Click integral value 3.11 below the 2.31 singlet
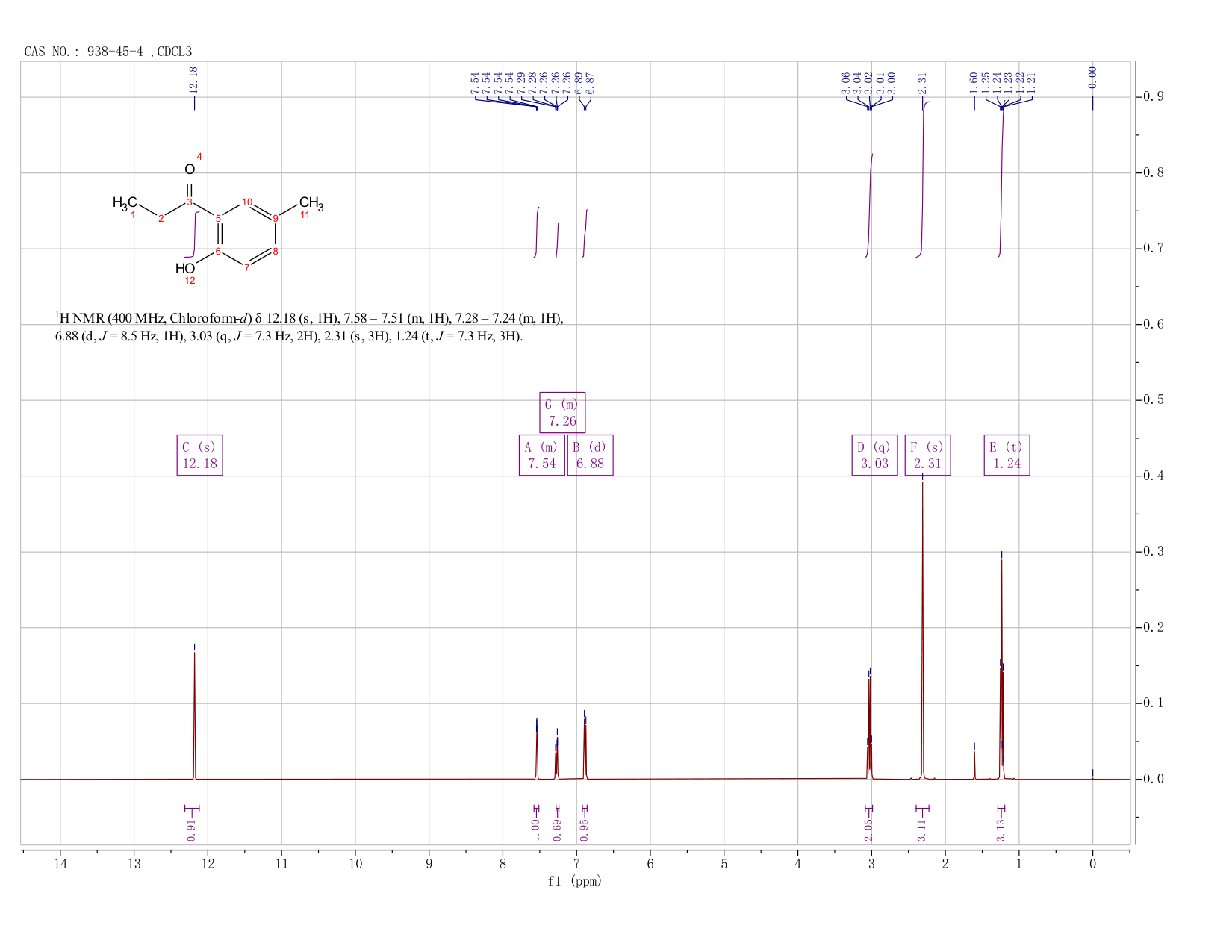The image size is (1232, 952). [x=922, y=829]
